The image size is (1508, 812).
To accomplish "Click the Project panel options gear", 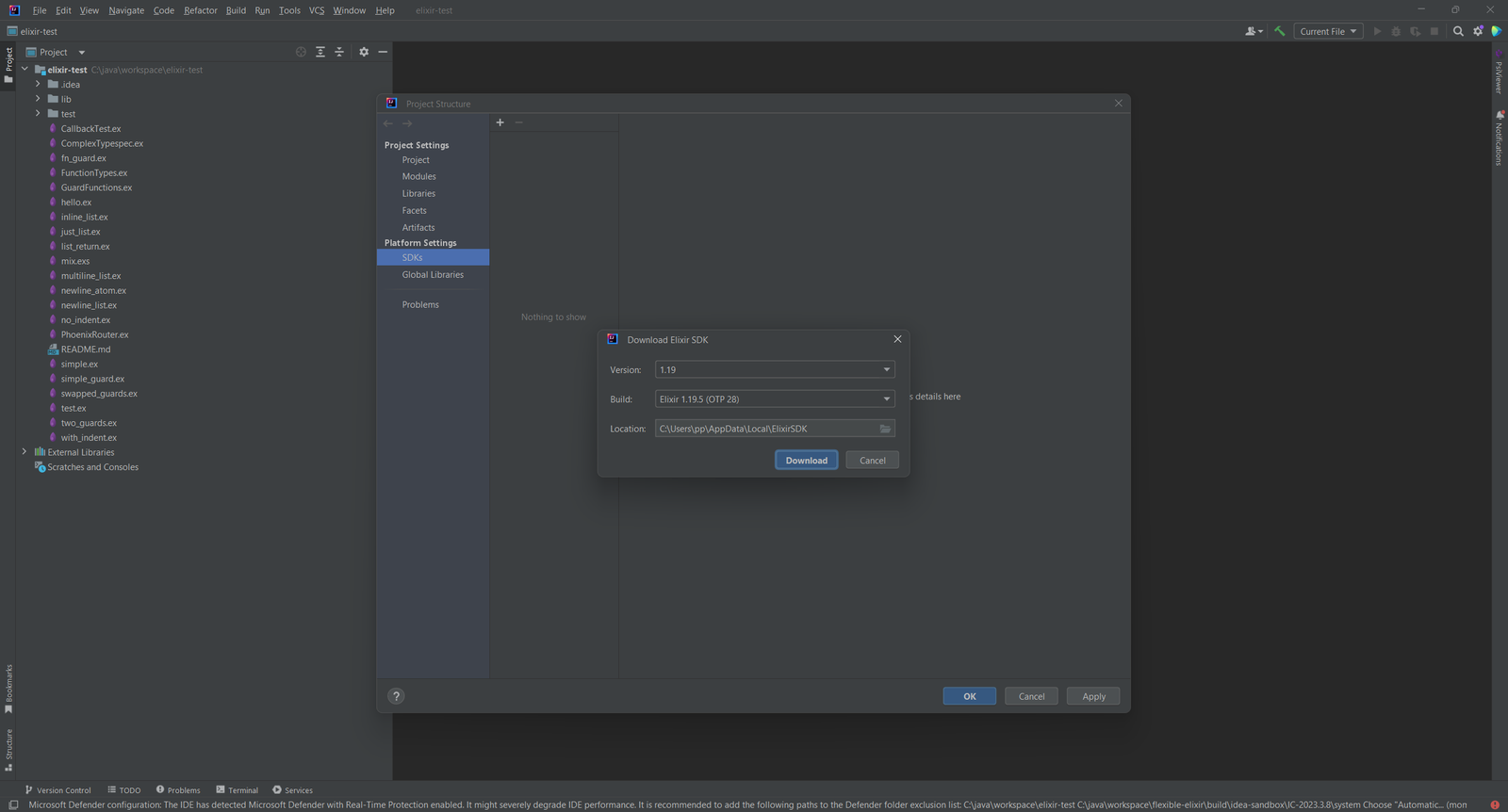I will click(364, 52).
